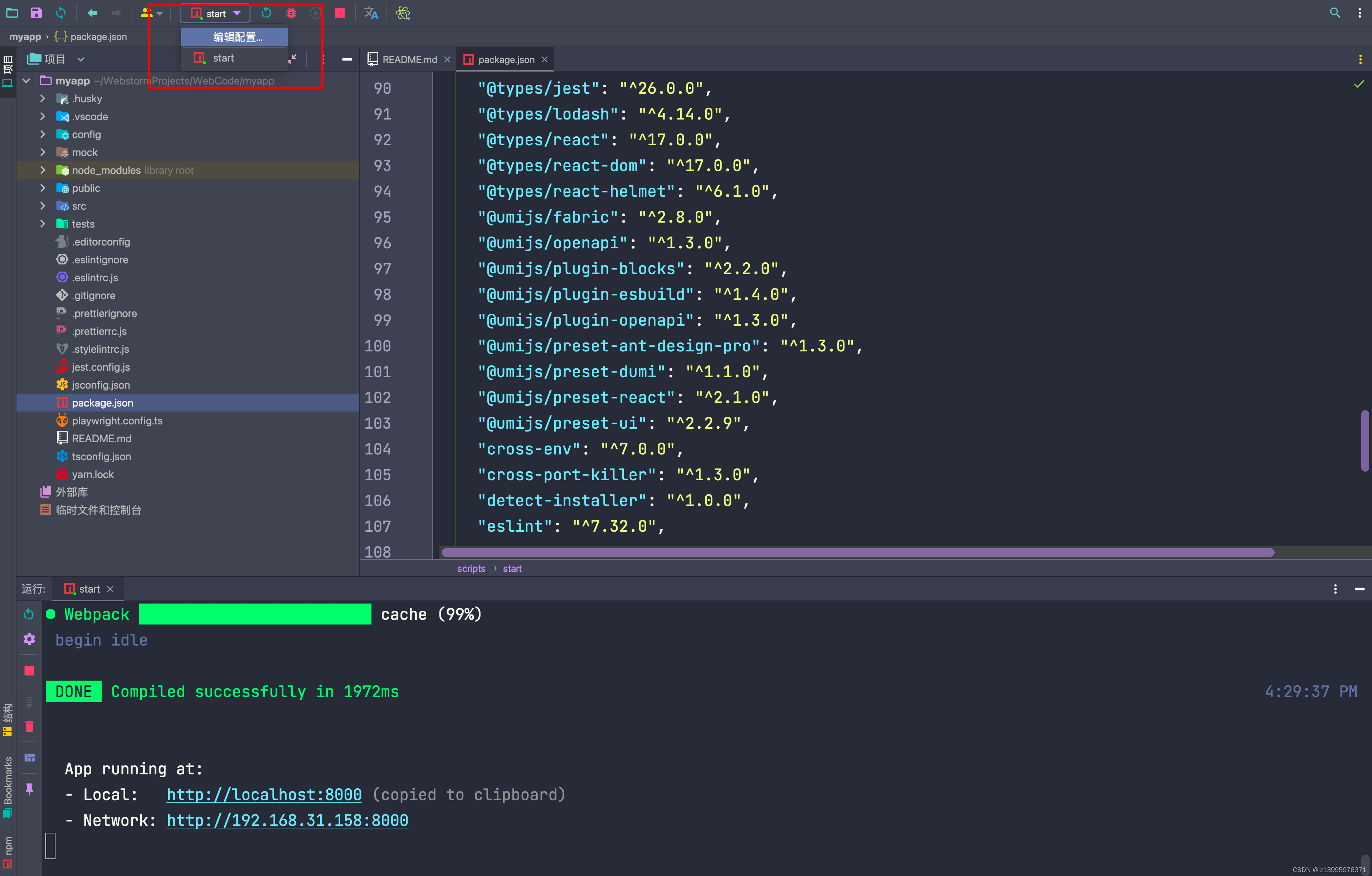Open the Network http://192.168.31.158:8000 link
Screen dimensions: 1372x876
click(287, 820)
